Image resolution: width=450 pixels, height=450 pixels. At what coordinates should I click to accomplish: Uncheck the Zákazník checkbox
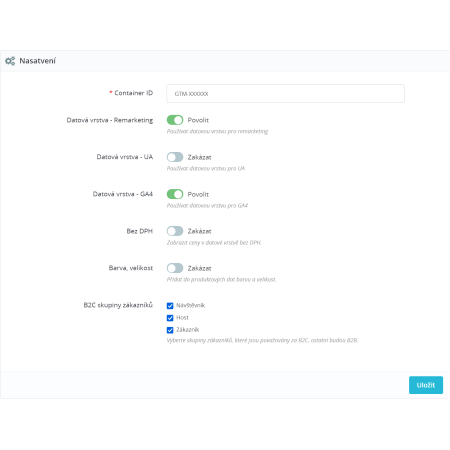tap(170, 330)
